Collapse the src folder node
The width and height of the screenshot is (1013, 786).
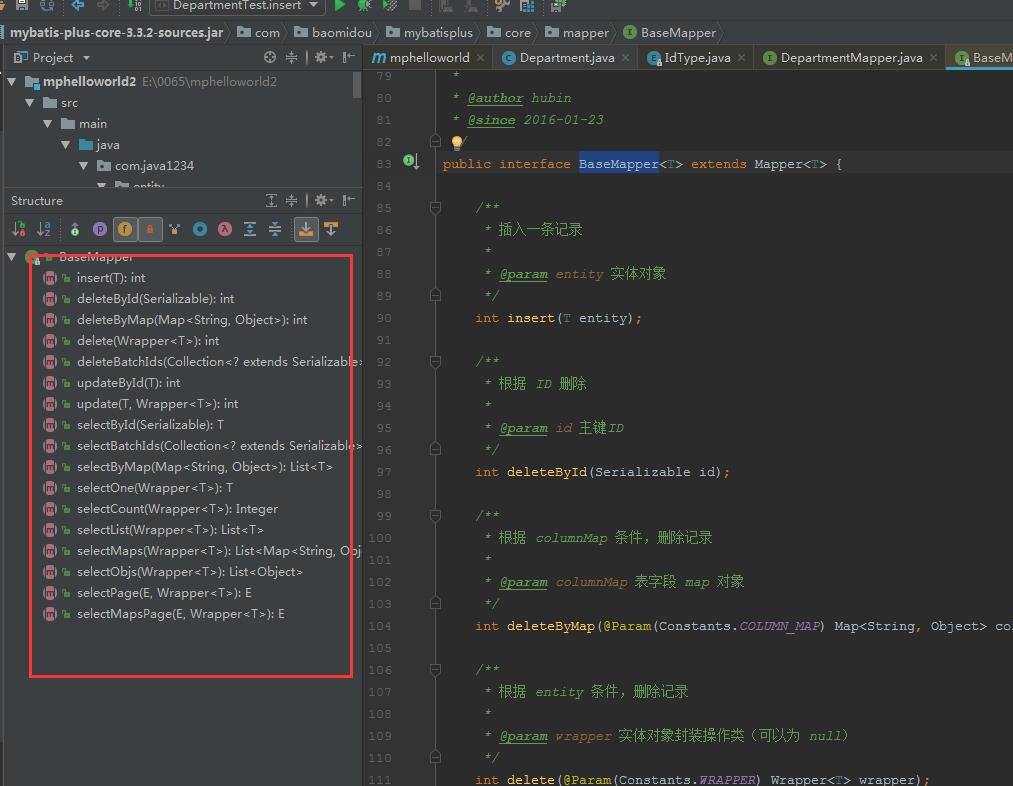click(30, 103)
